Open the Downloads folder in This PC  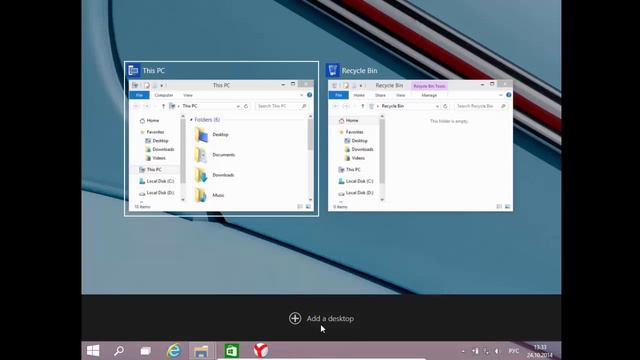(215, 175)
